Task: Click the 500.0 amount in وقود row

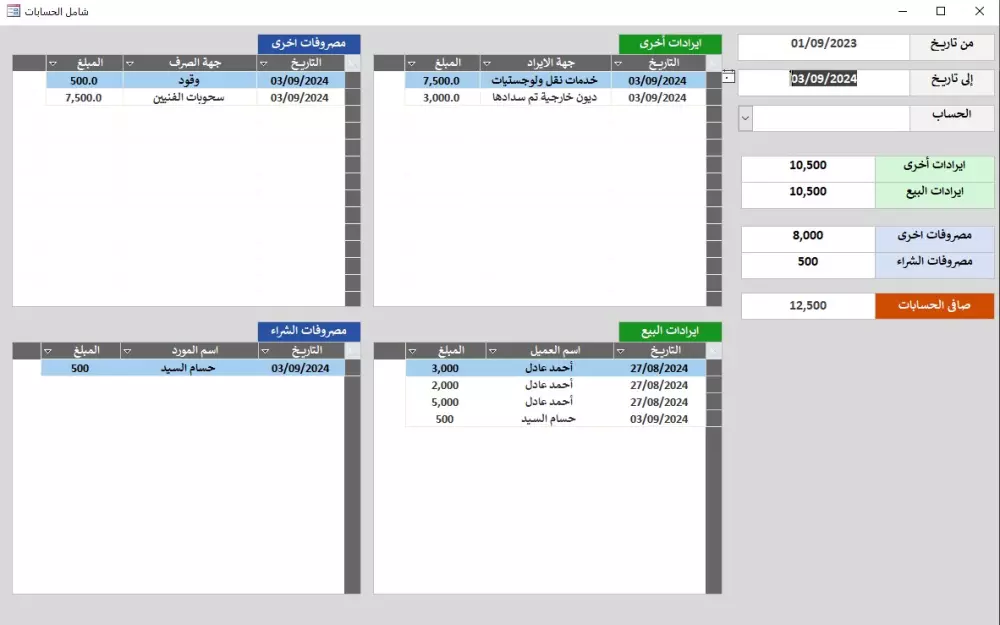Action: [84, 80]
